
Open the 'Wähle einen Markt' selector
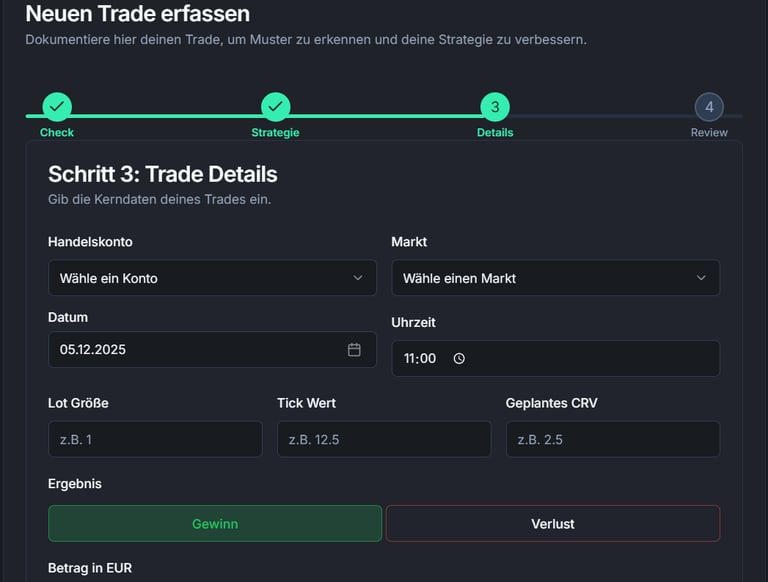click(540, 278)
